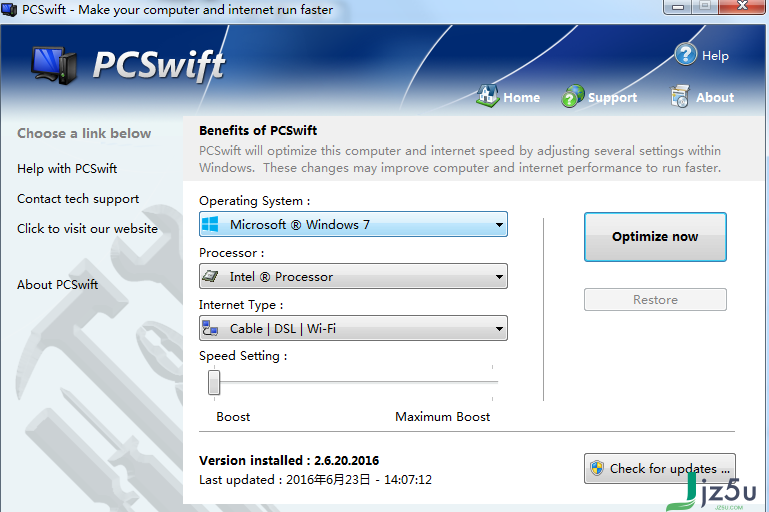Click the Support globe icon

572,96
